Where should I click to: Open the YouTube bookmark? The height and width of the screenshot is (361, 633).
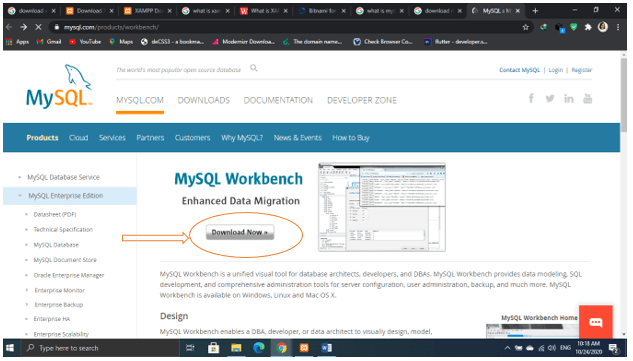point(85,42)
